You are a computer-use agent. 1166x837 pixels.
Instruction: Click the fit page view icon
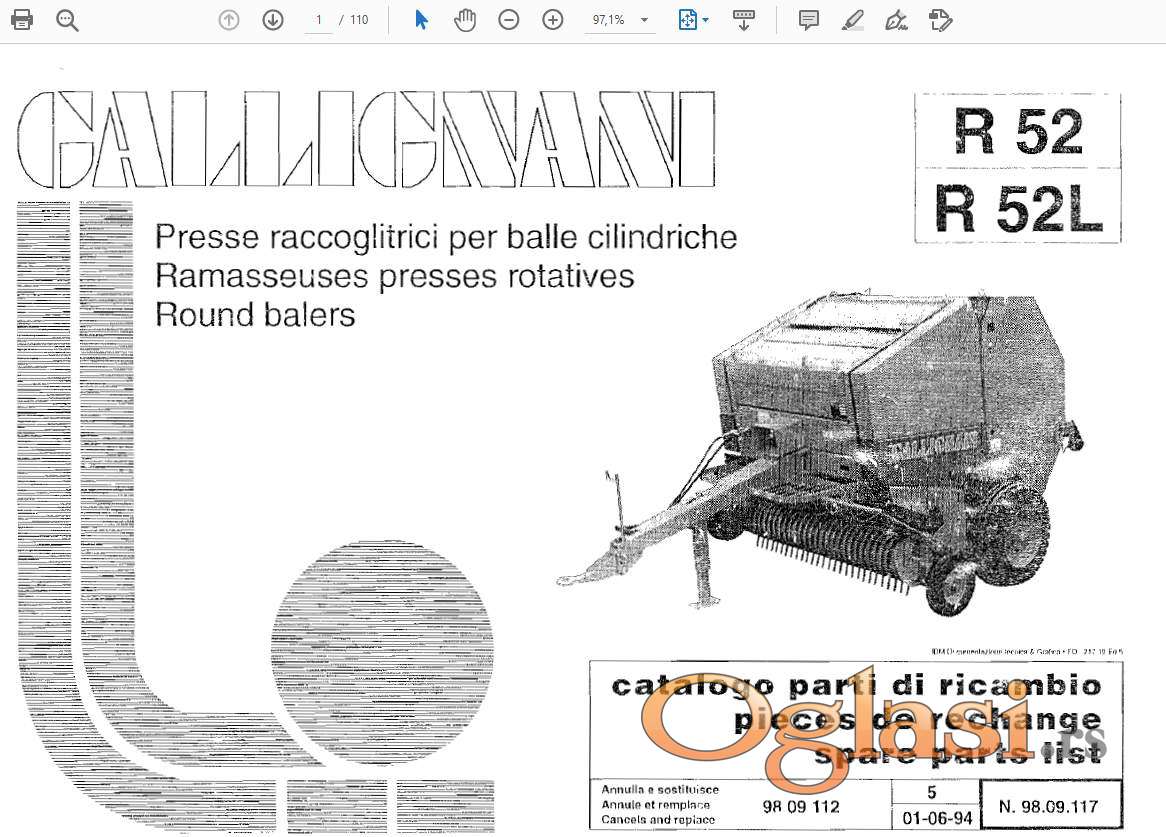point(687,20)
